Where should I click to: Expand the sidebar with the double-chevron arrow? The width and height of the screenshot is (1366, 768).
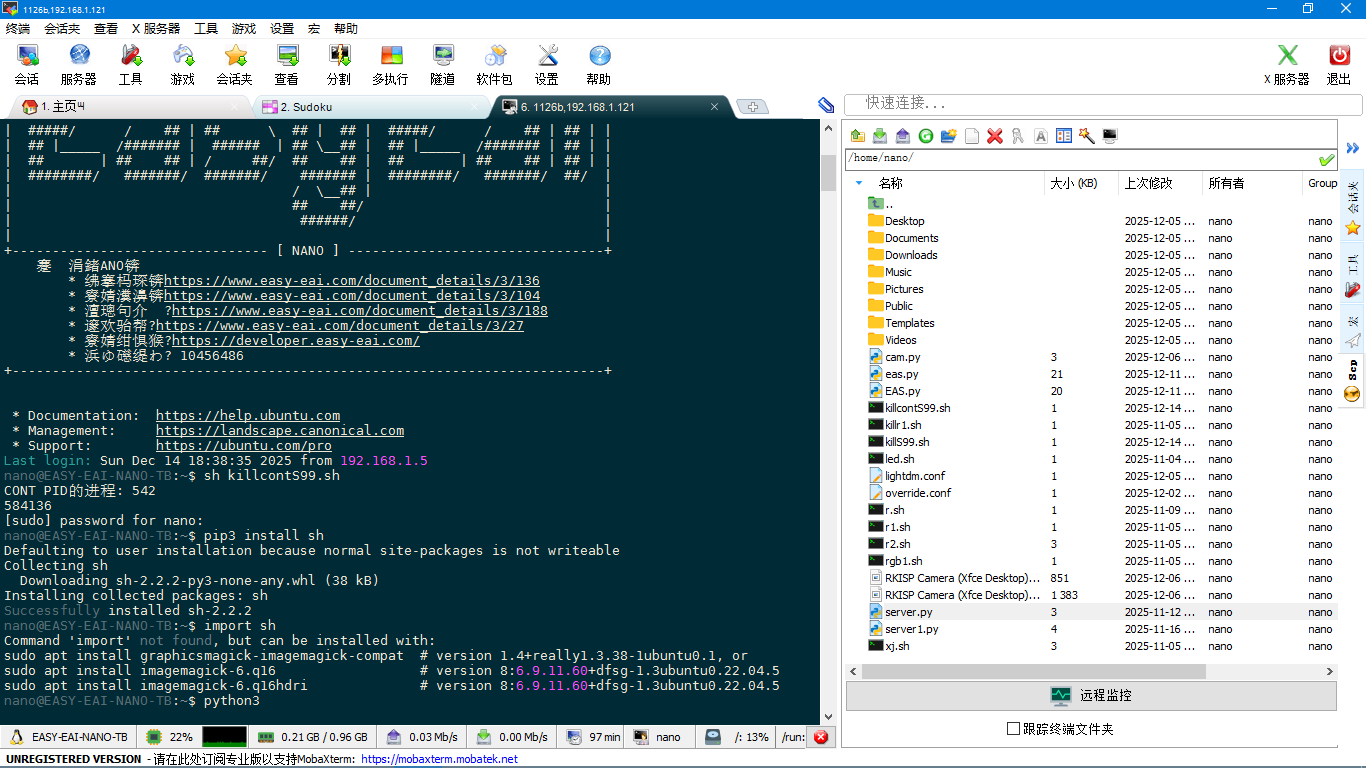click(x=1352, y=148)
